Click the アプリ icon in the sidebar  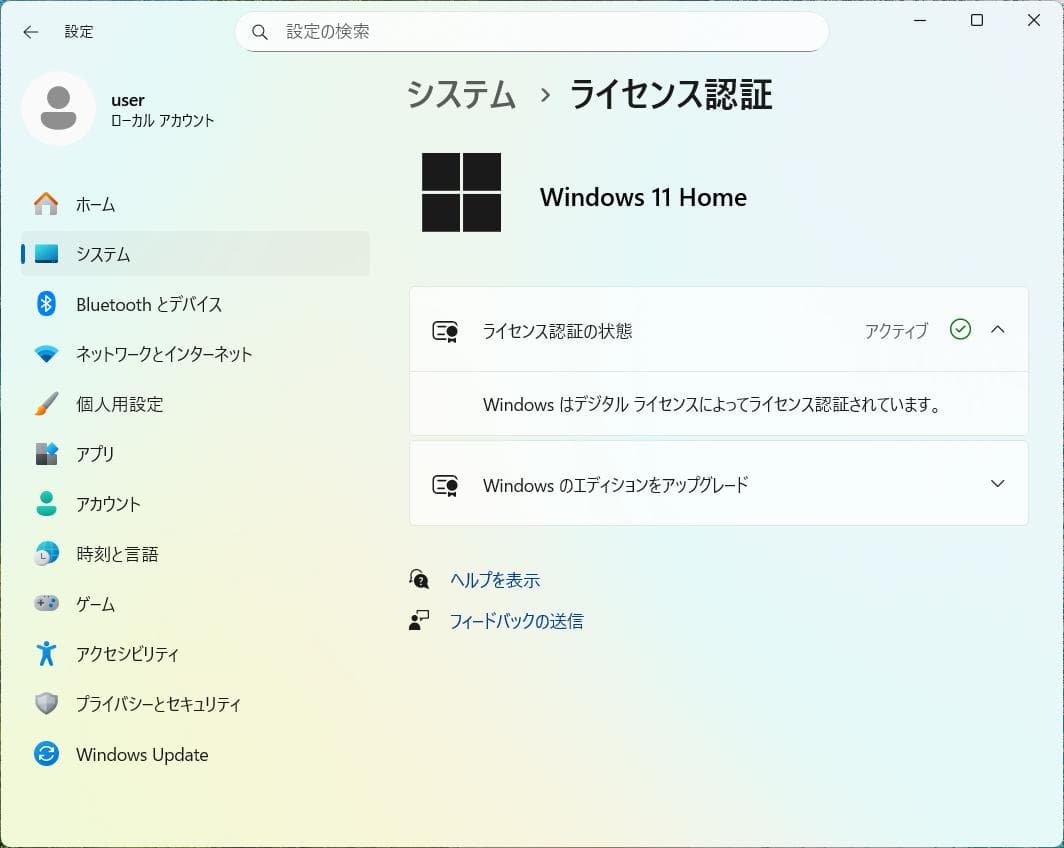pyautogui.click(x=46, y=453)
